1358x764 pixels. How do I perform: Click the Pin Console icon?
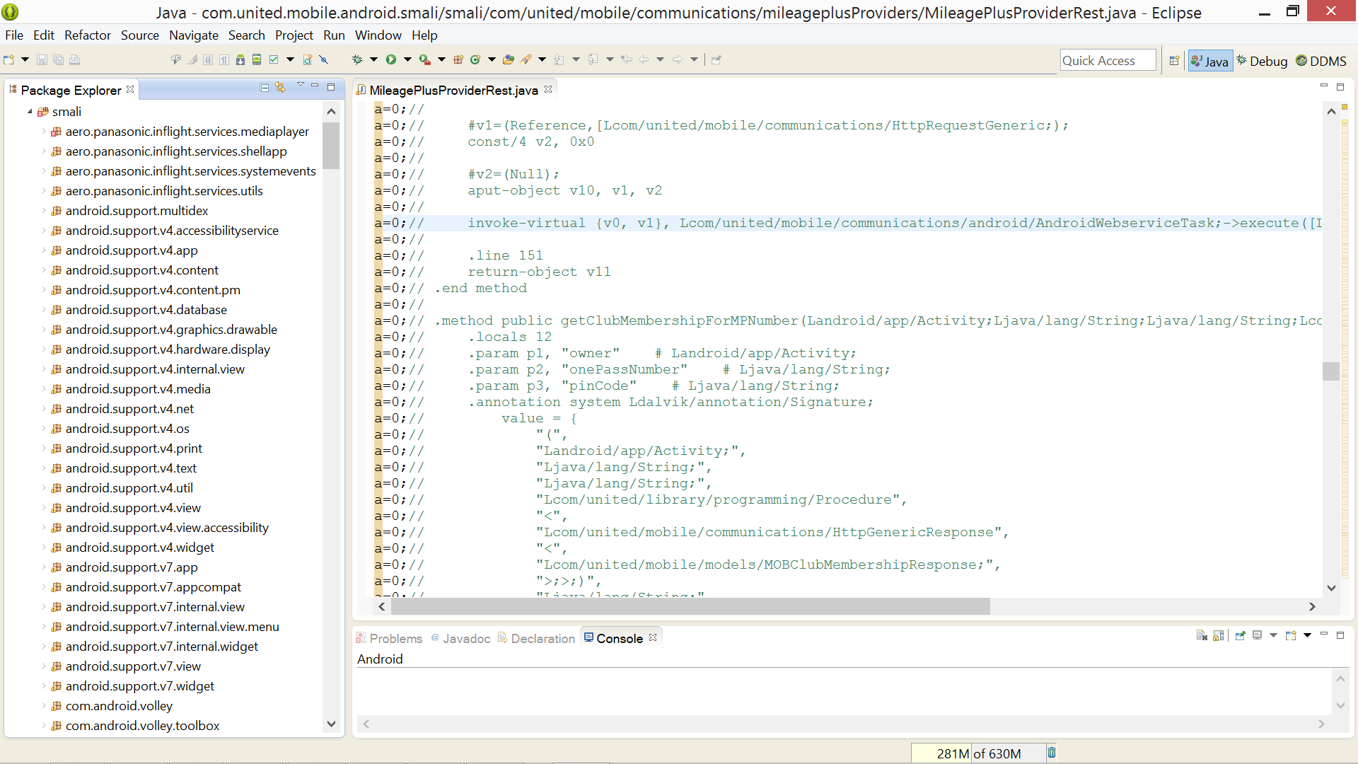(1240, 635)
